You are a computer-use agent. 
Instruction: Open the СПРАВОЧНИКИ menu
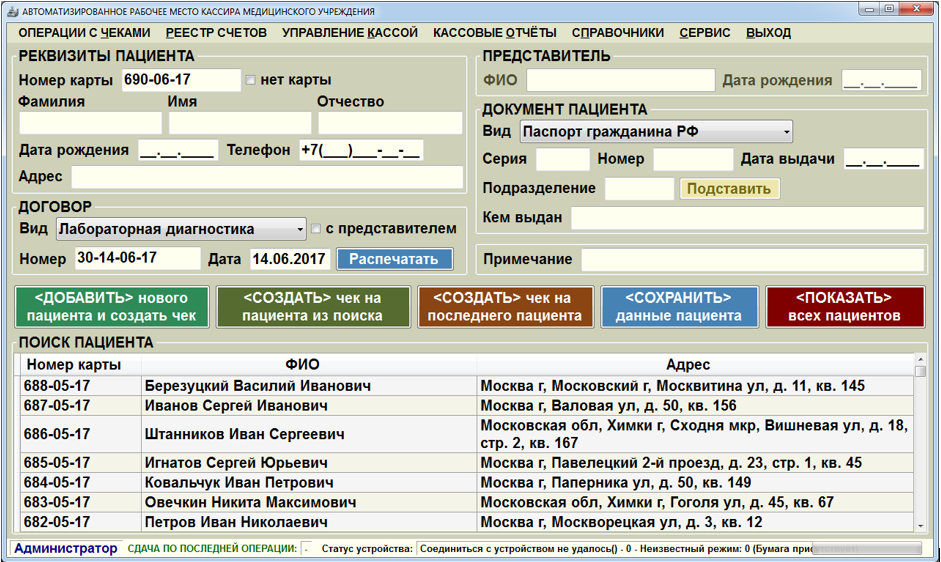coord(618,33)
